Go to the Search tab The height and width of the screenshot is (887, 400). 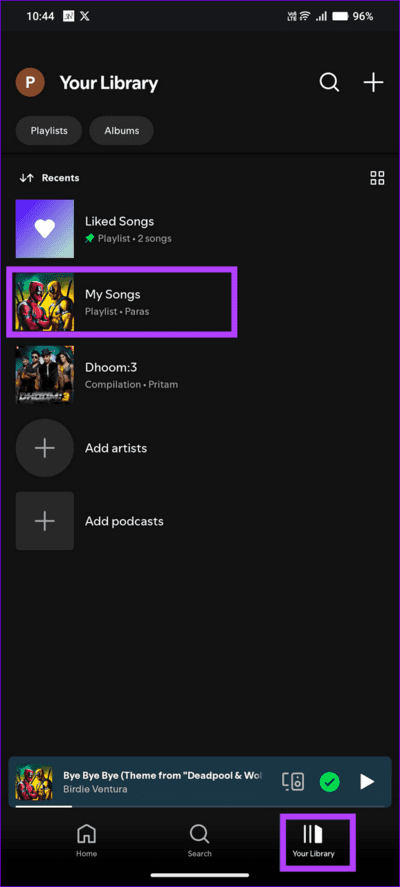point(199,840)
